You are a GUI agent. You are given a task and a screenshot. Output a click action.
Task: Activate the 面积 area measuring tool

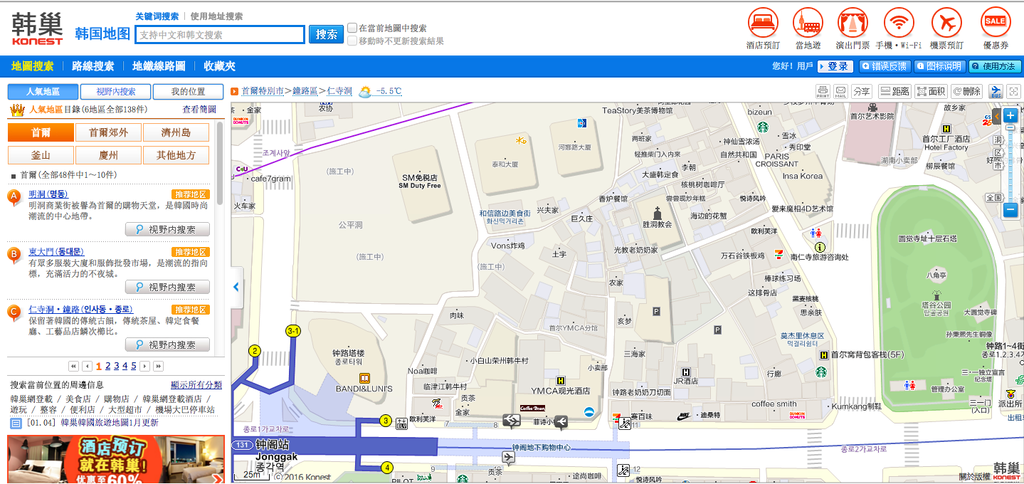click(x=931, y=91)
